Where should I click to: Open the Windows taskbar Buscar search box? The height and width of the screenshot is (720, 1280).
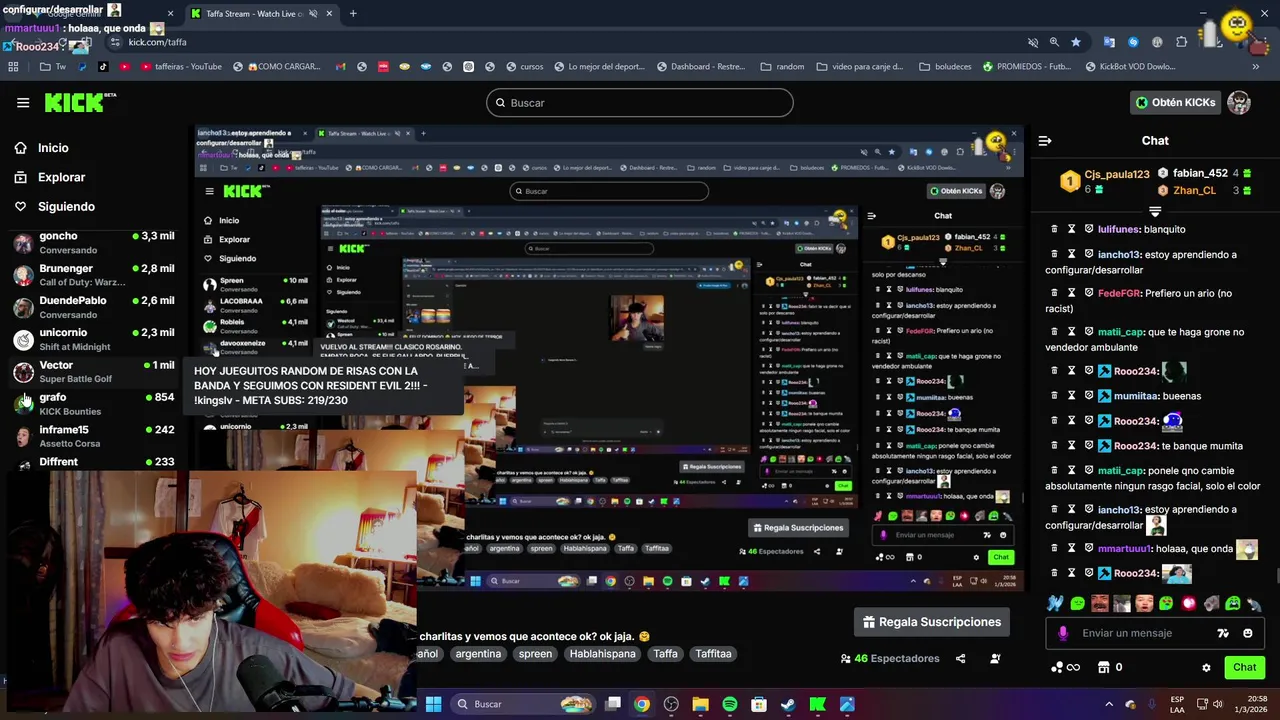pos(525,704)
